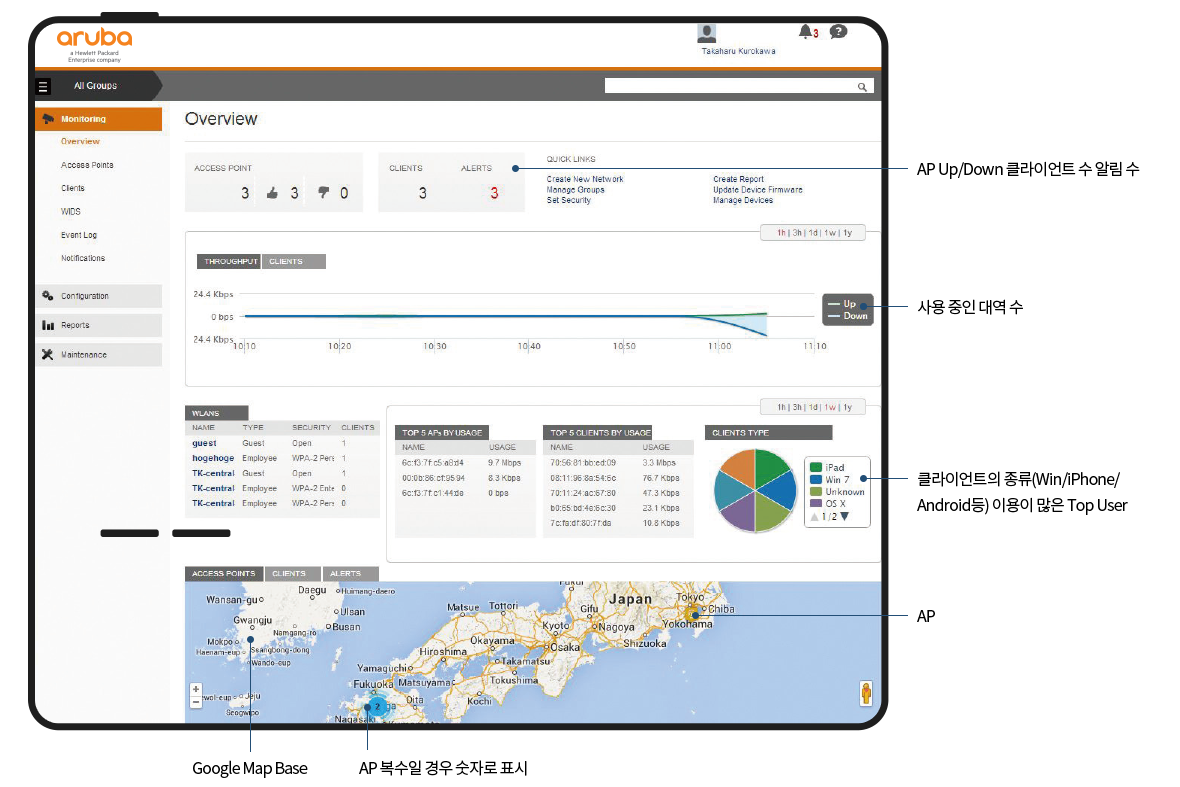1180x787 pixels.
Task: Zoom in on the map
Action: pos(196,689)
